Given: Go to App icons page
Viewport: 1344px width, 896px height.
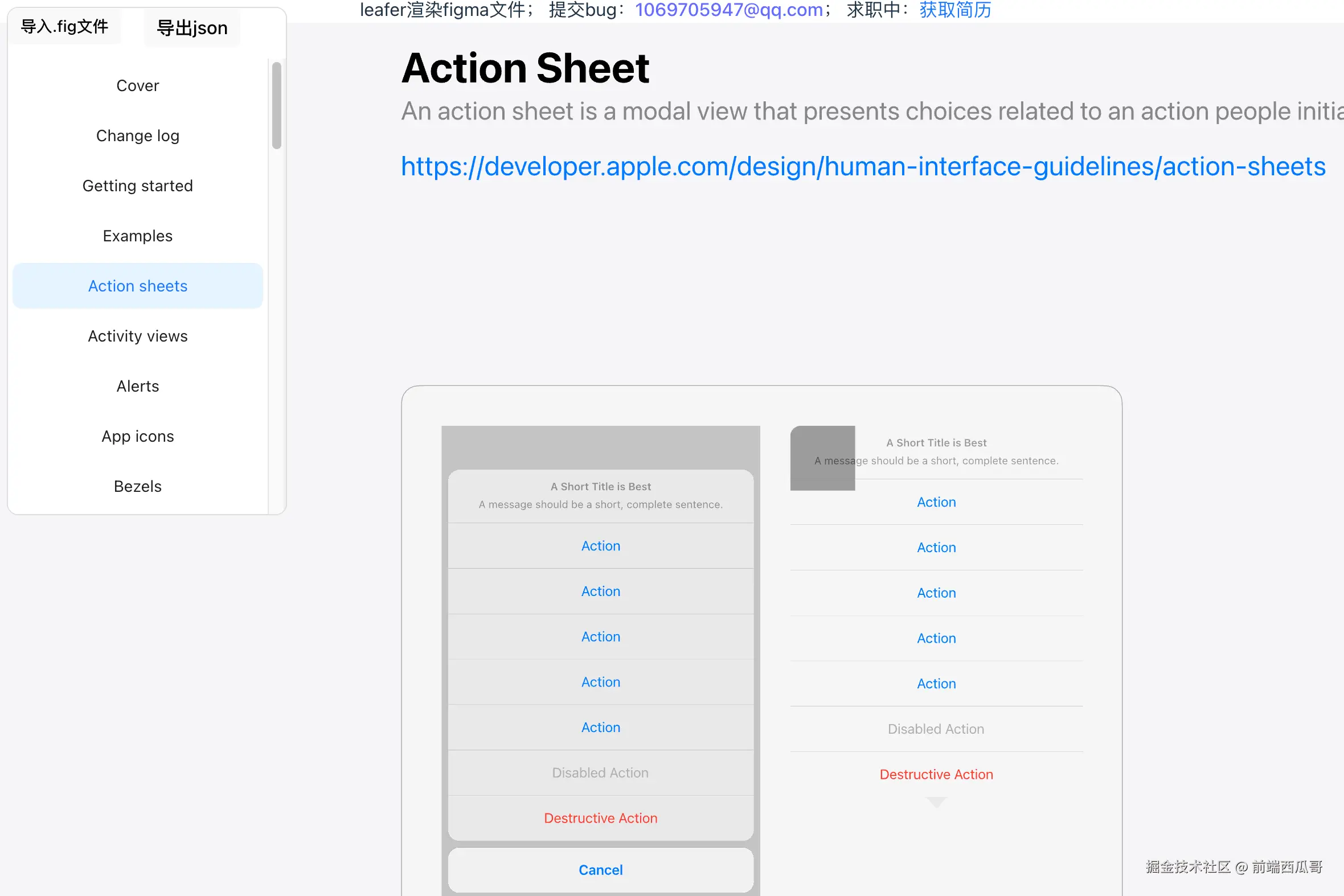Looking at the screenshot, I should point(137,437).
